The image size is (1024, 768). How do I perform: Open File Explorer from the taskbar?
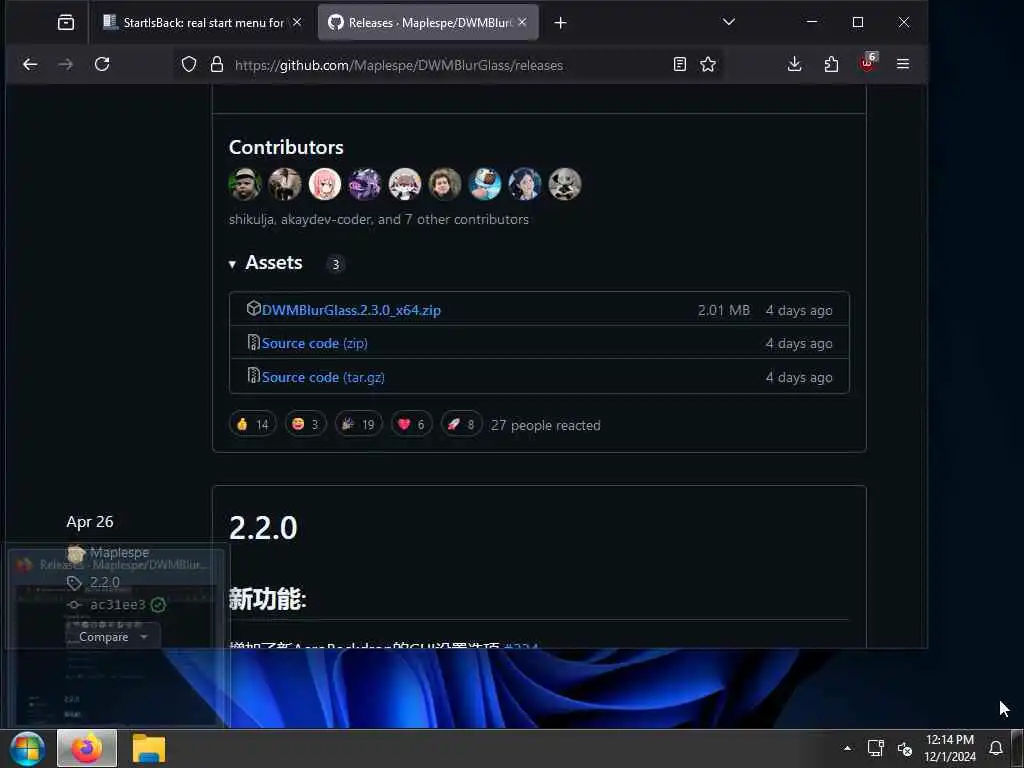149,748
